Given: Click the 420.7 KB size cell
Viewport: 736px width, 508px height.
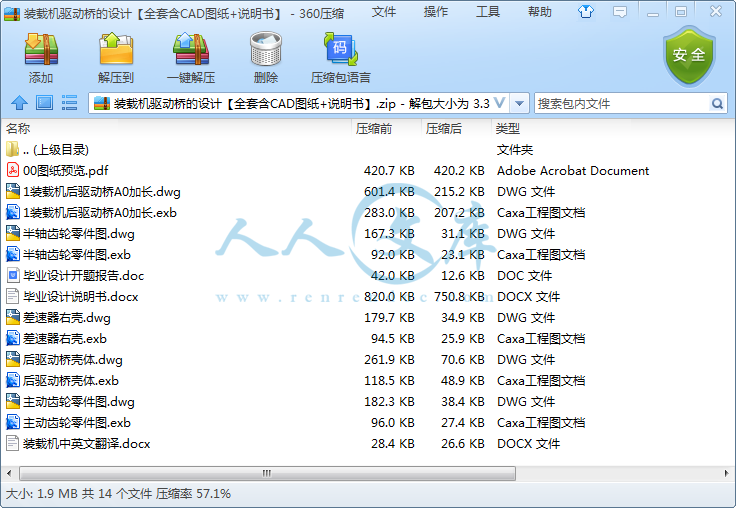Looking at the screenshot, I should [x=389, y=170].
